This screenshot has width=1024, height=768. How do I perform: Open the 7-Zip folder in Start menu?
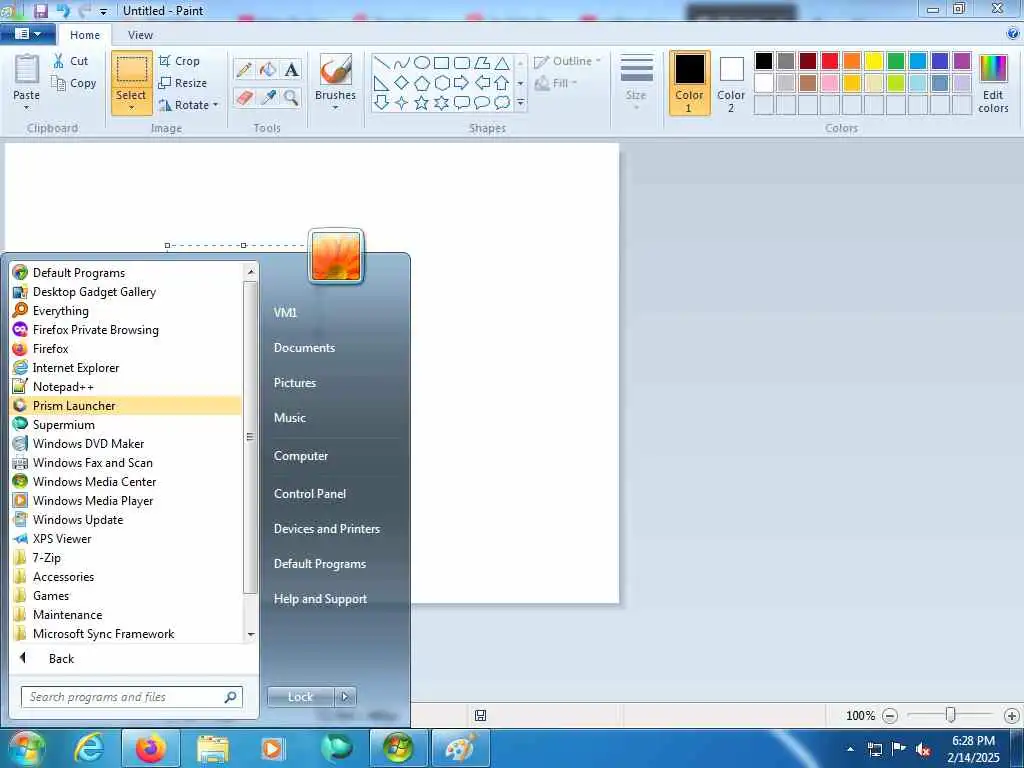(x=125, y=558)
